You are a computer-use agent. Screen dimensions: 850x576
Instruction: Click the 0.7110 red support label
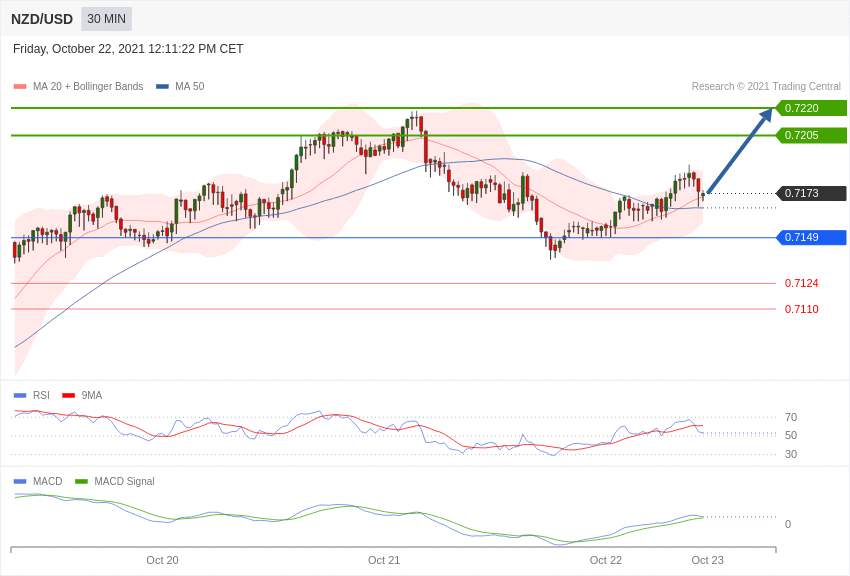coord(801,309)
